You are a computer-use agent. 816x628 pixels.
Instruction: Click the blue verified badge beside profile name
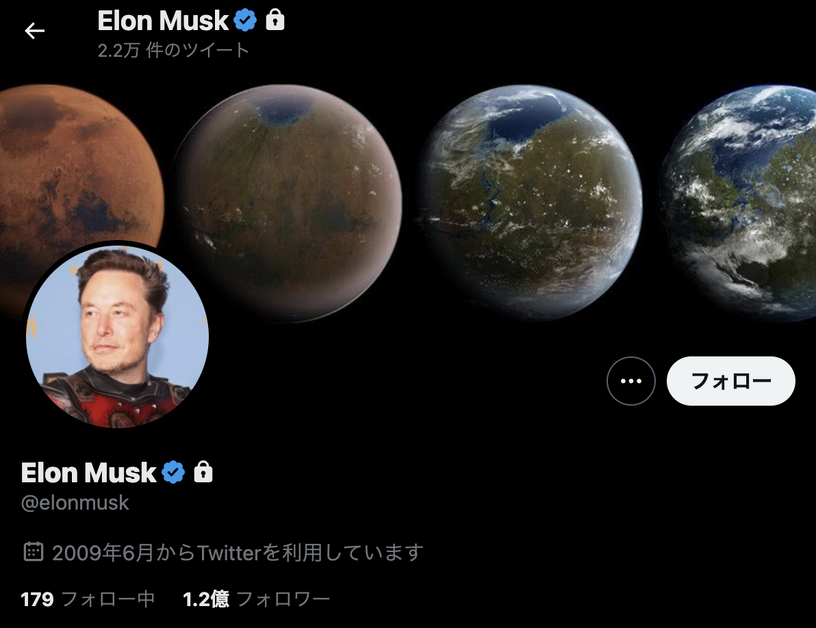[173, 472]
